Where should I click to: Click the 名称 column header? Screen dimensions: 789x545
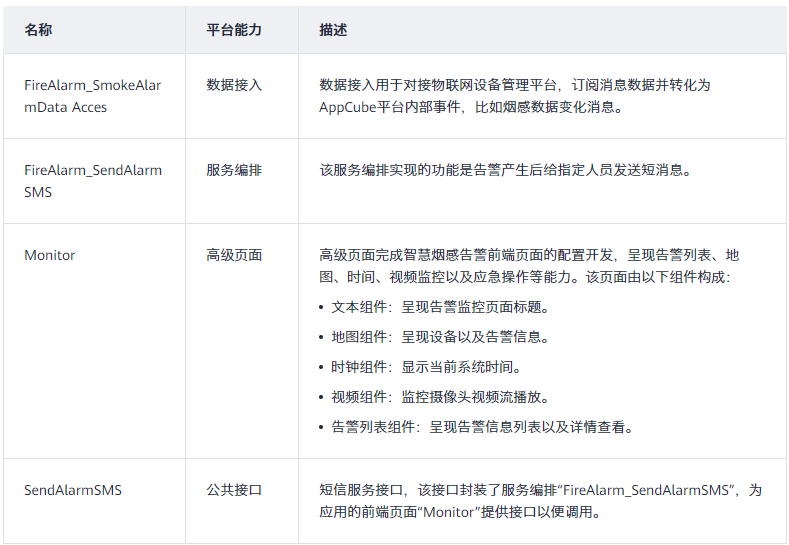point(38,31)
